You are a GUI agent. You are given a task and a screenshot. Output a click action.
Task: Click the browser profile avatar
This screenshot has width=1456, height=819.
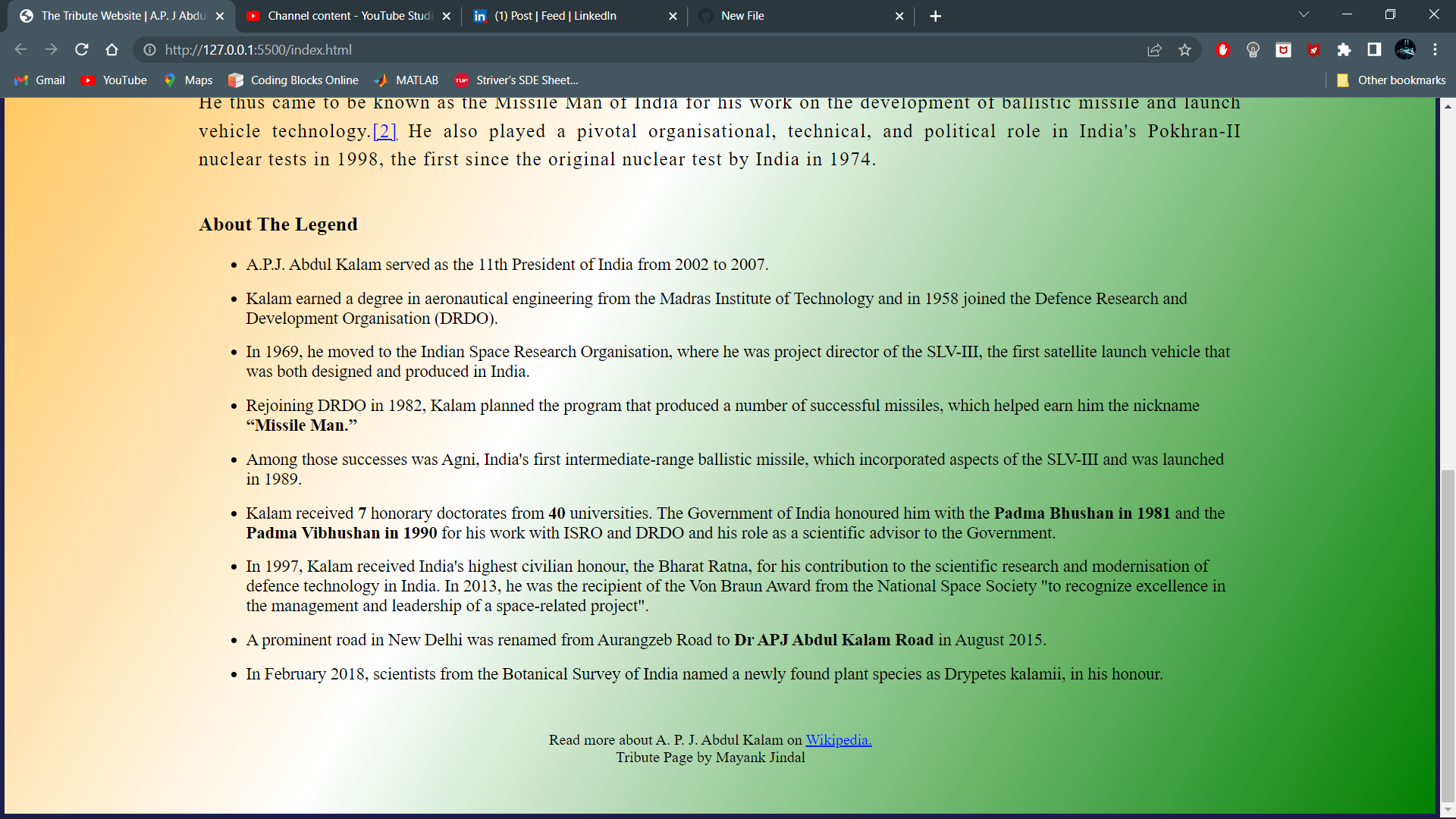coord(1406,50)
